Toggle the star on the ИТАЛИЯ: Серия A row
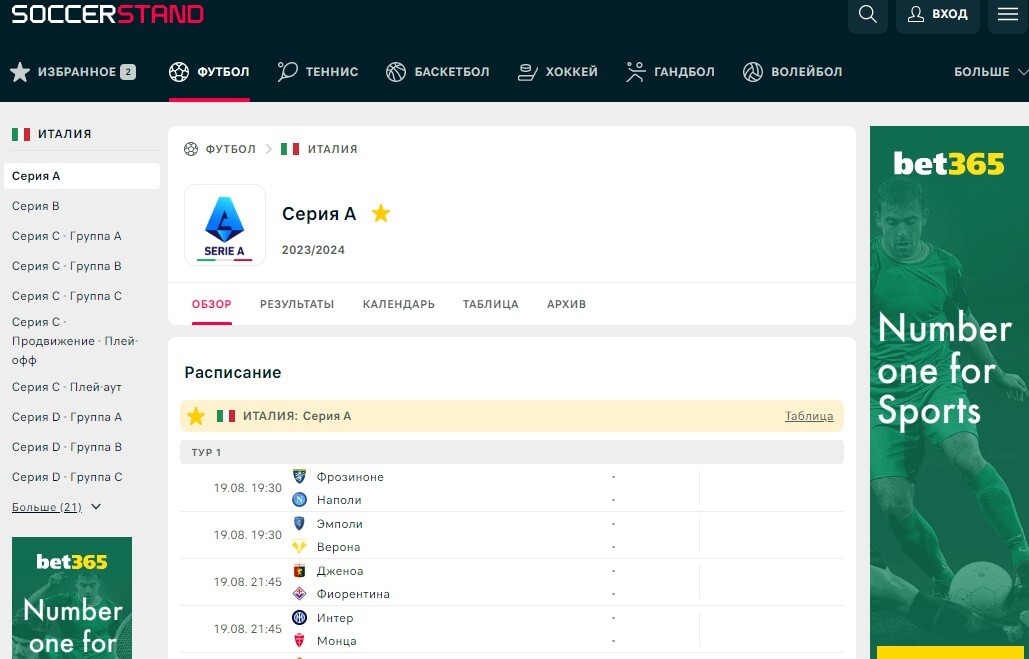The height and width of the screenshot is (659, 1029). point(196,415)
